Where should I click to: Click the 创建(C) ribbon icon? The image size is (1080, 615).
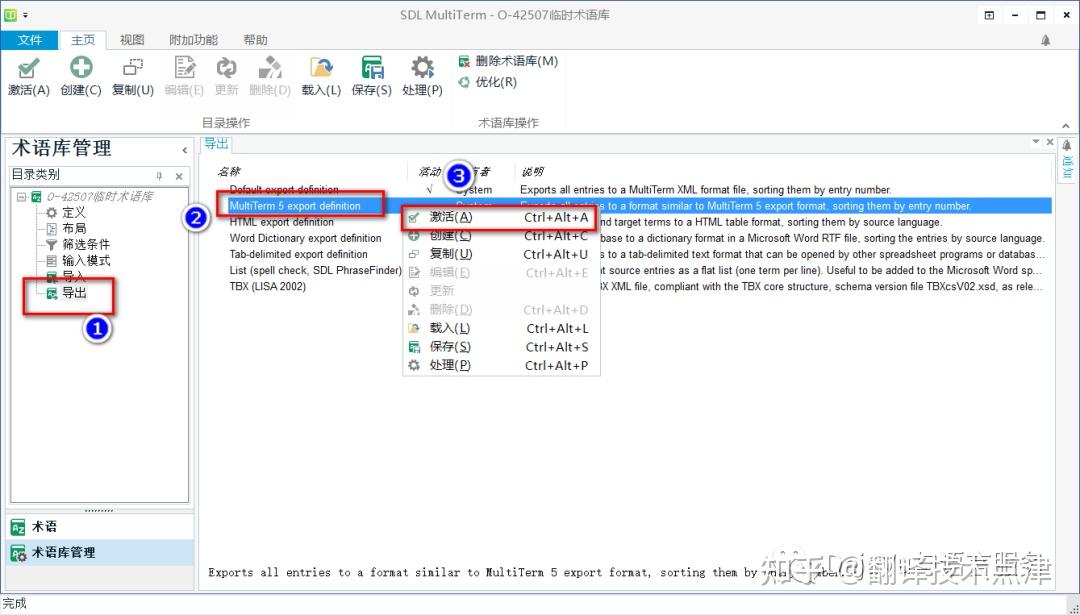[80, 75]
